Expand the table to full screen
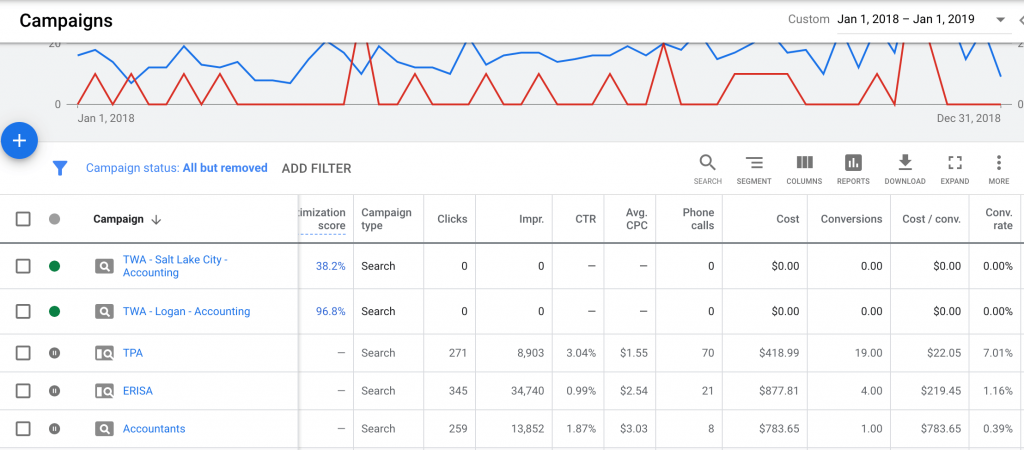Screen dimensions: 1024x450 tap(954, 168)
